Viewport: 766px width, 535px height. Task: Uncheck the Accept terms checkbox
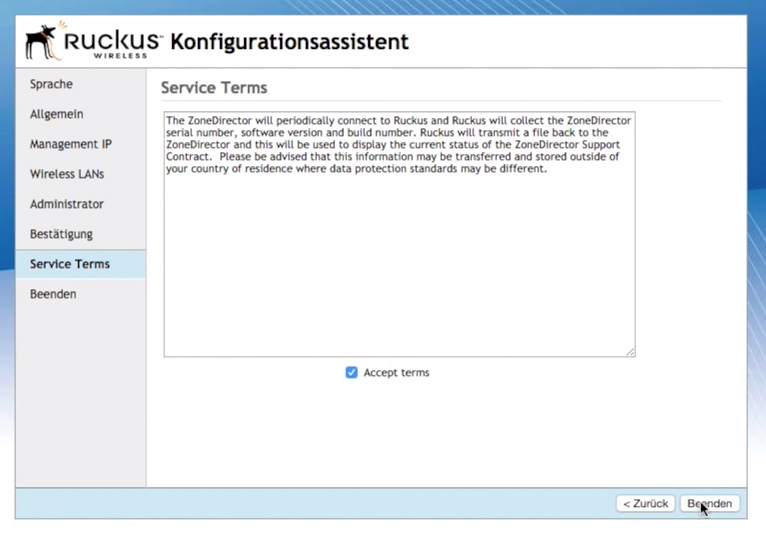tap(351, 372)
